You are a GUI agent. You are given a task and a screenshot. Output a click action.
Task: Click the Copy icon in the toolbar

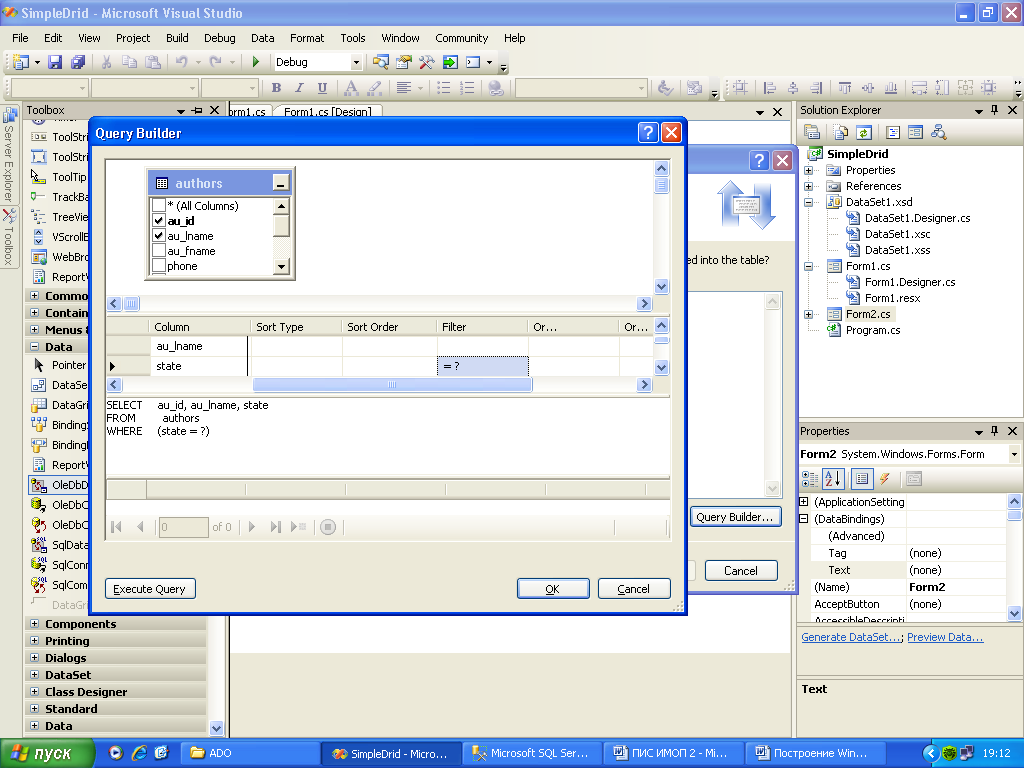tap(130, 62)
